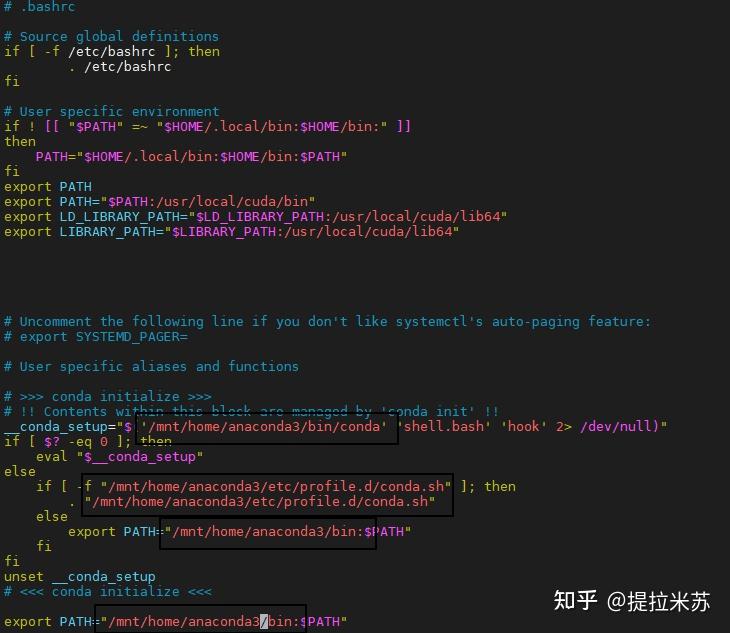This screenshot has width=730, height=633.
Task: Click the sourced conda.sh path line
Action: [260, 501]
